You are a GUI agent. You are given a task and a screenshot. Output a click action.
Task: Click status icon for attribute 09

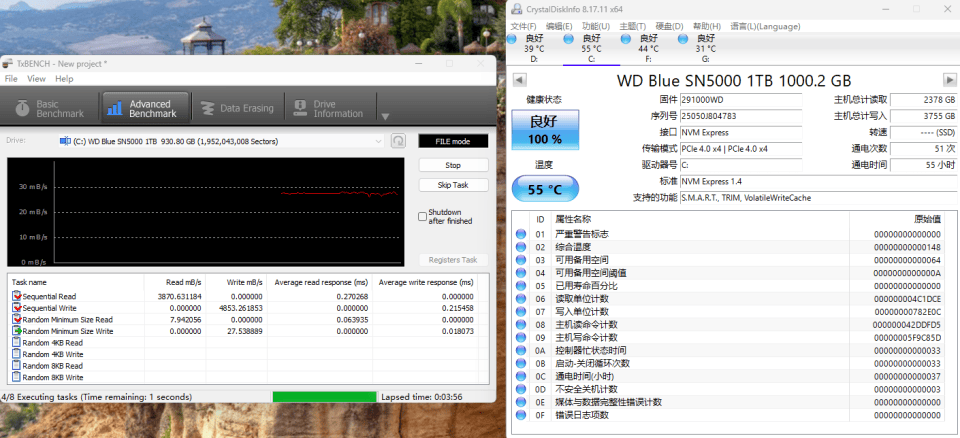[521, 338]
